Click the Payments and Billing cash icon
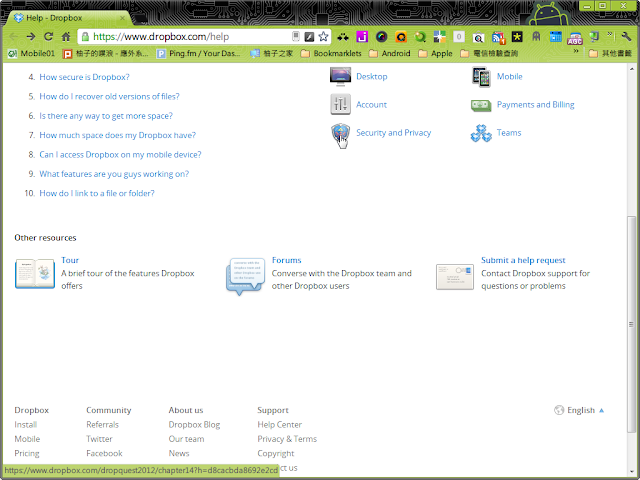This screenshot has height=480, width=640. pyautogui.click(x=481, y=105)
